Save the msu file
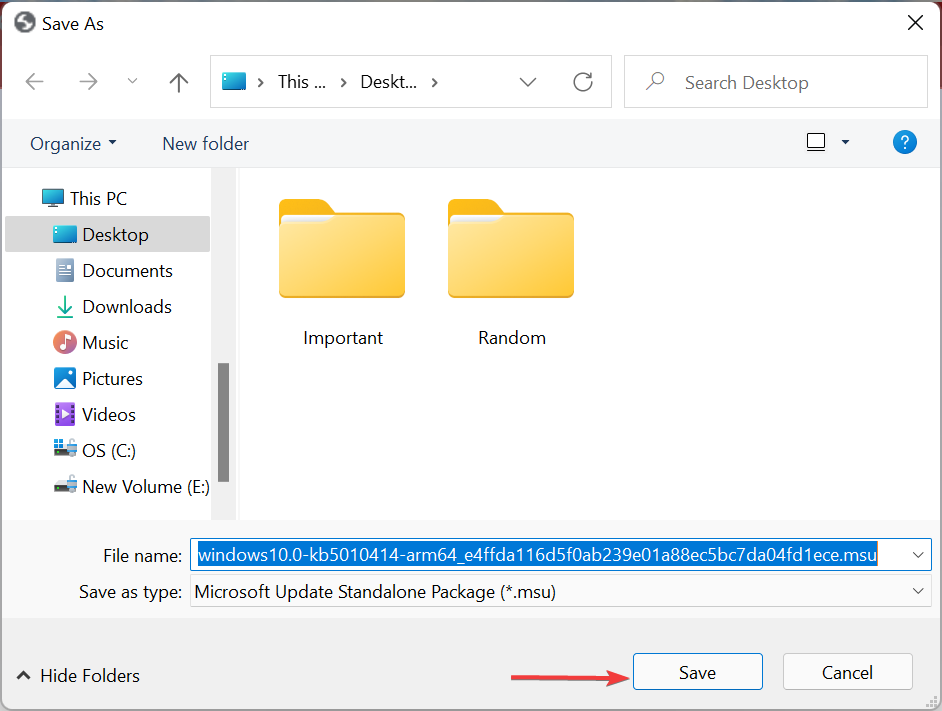The width and height of the screenshot is (942, 711). (697, 672)
